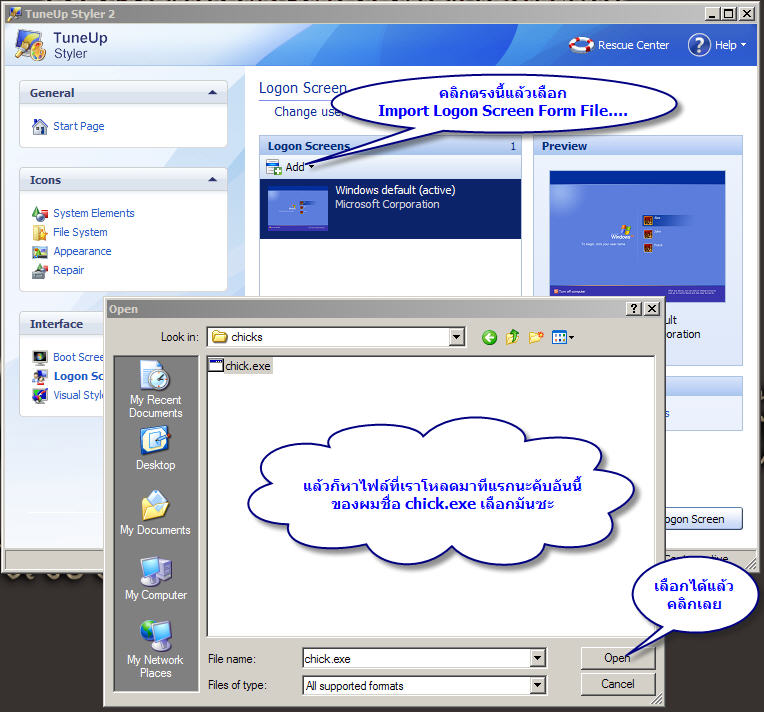The width and height of the screenshot is (764, 712).
Task: Click the File name input field
Action: click(x=417, y=658)
